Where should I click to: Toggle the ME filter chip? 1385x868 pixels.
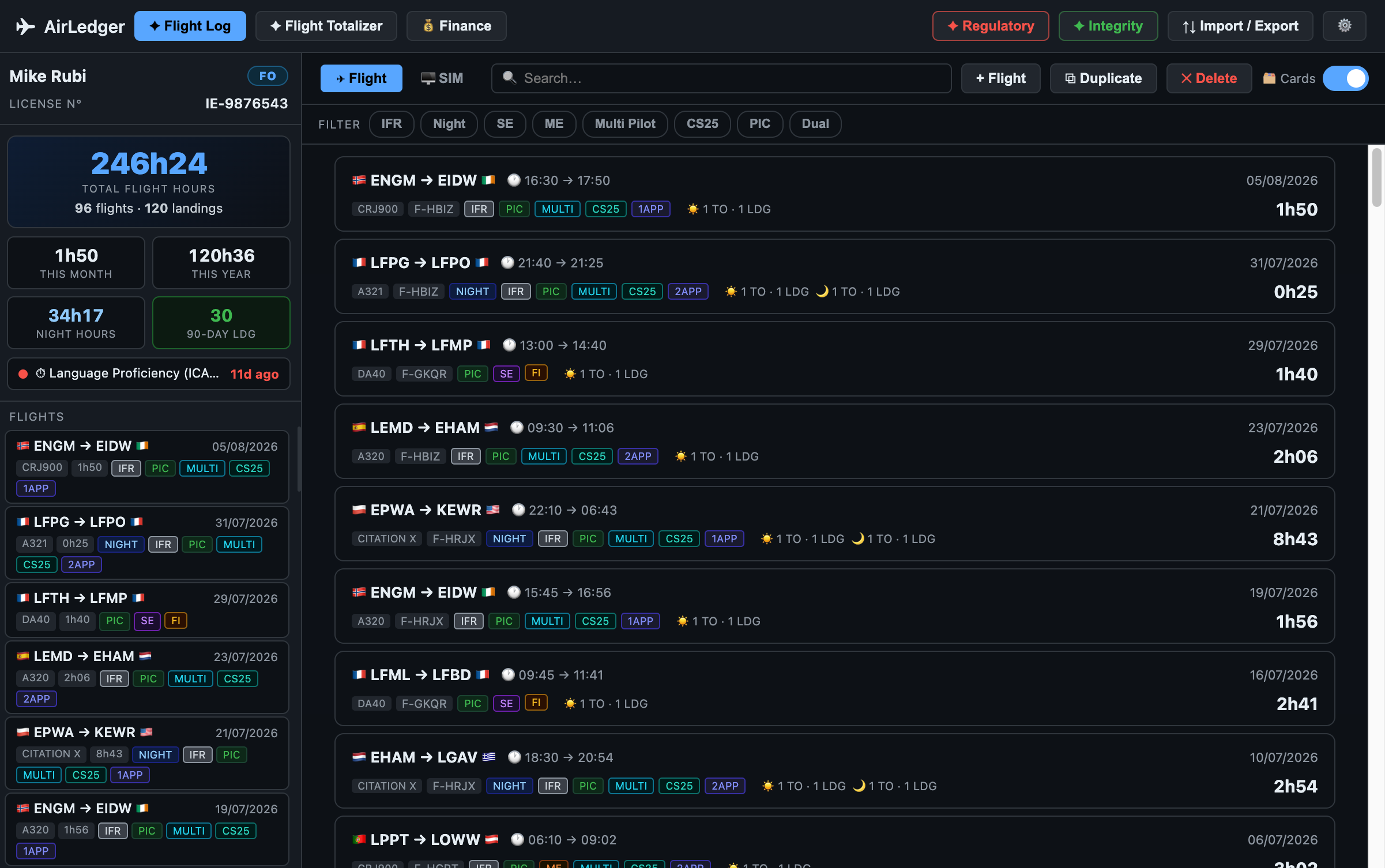(554, 124)
